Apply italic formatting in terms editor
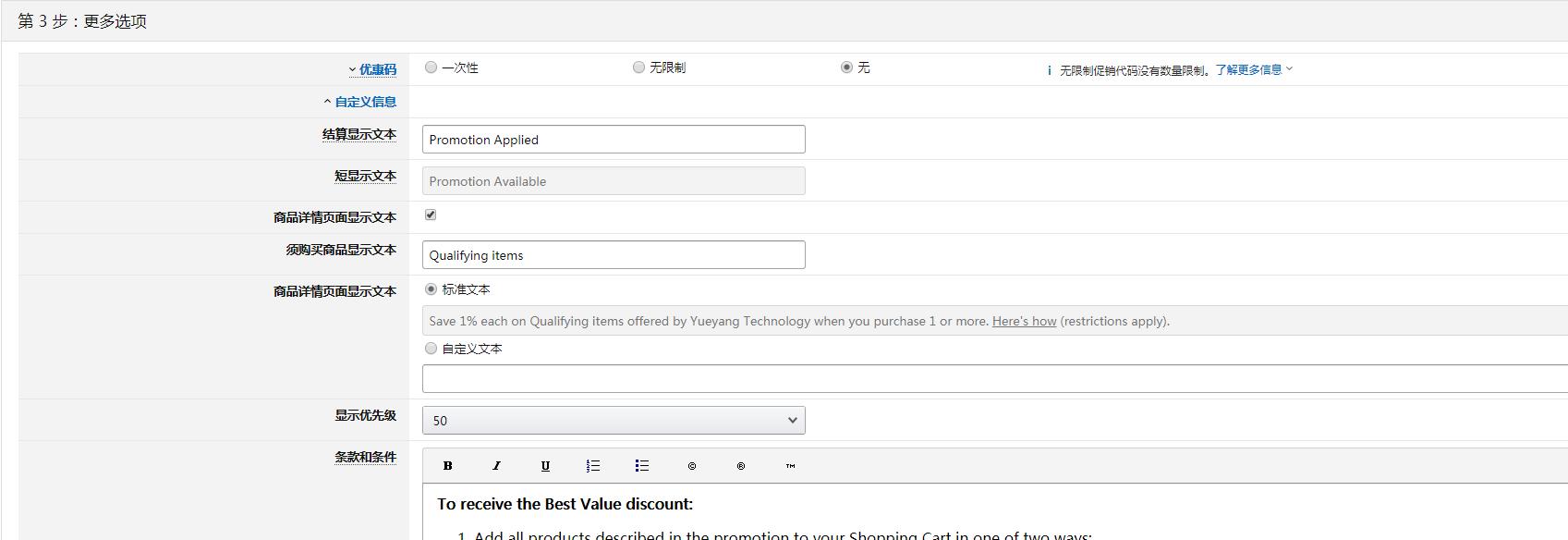The height and width of the screenshot is (540, 1568). click(x=496, y=466)
